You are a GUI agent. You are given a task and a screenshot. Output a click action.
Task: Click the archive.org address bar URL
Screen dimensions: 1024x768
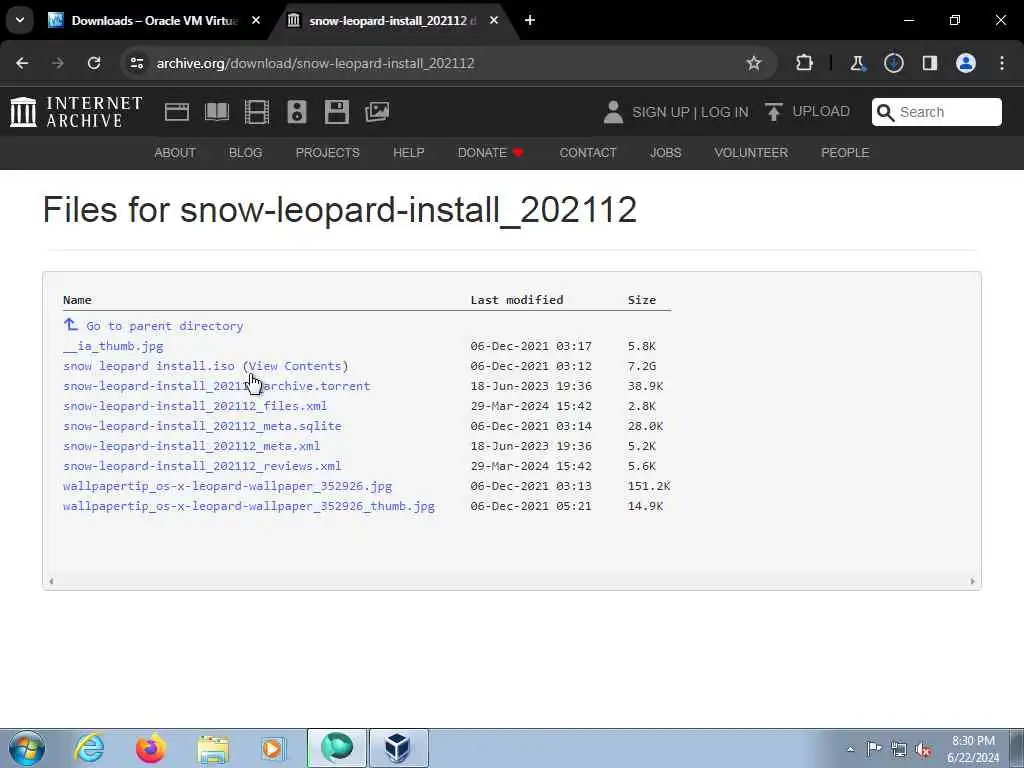(x=315, y=63)
